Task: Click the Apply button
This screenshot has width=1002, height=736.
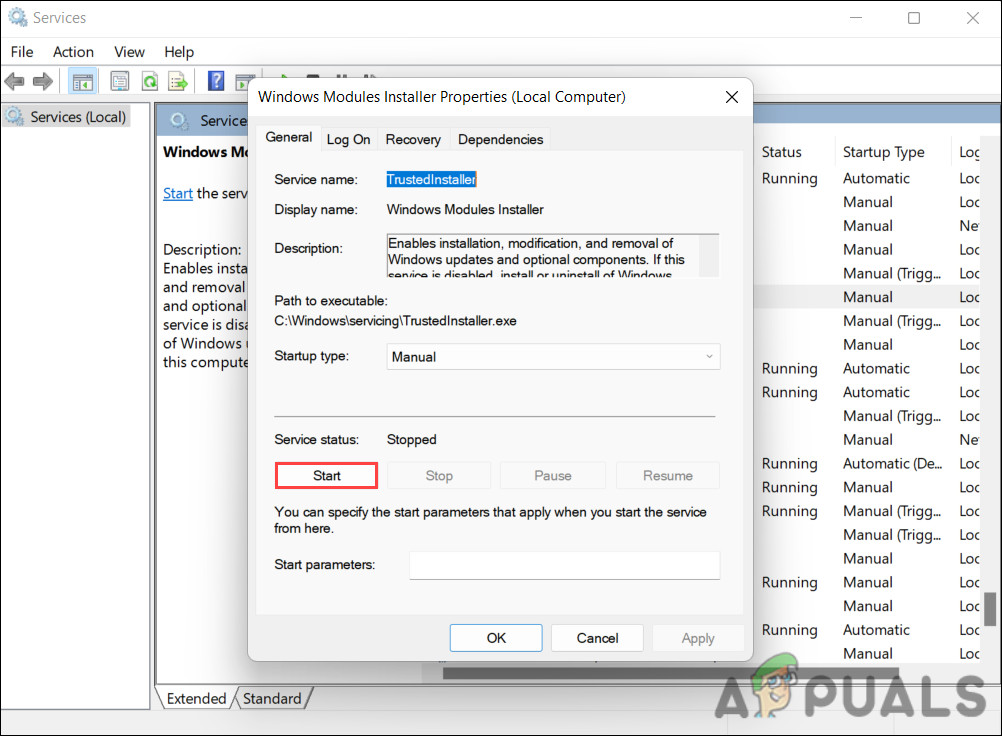Action: pos(698,638)
